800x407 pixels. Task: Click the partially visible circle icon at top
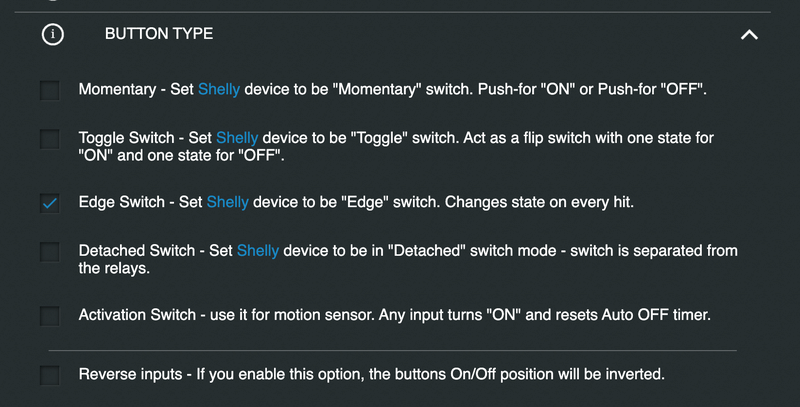(x=52, y=3)
